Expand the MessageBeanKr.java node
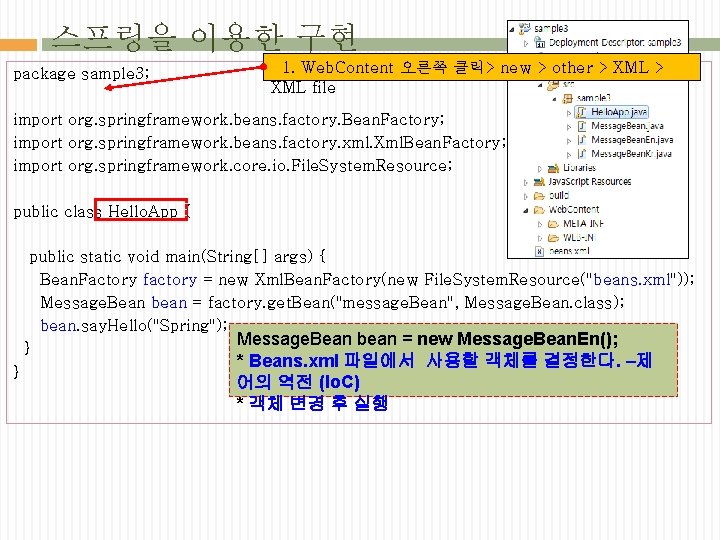Image resolution: width=720 pixels, height=540 pixels. (x=569, y=155)
